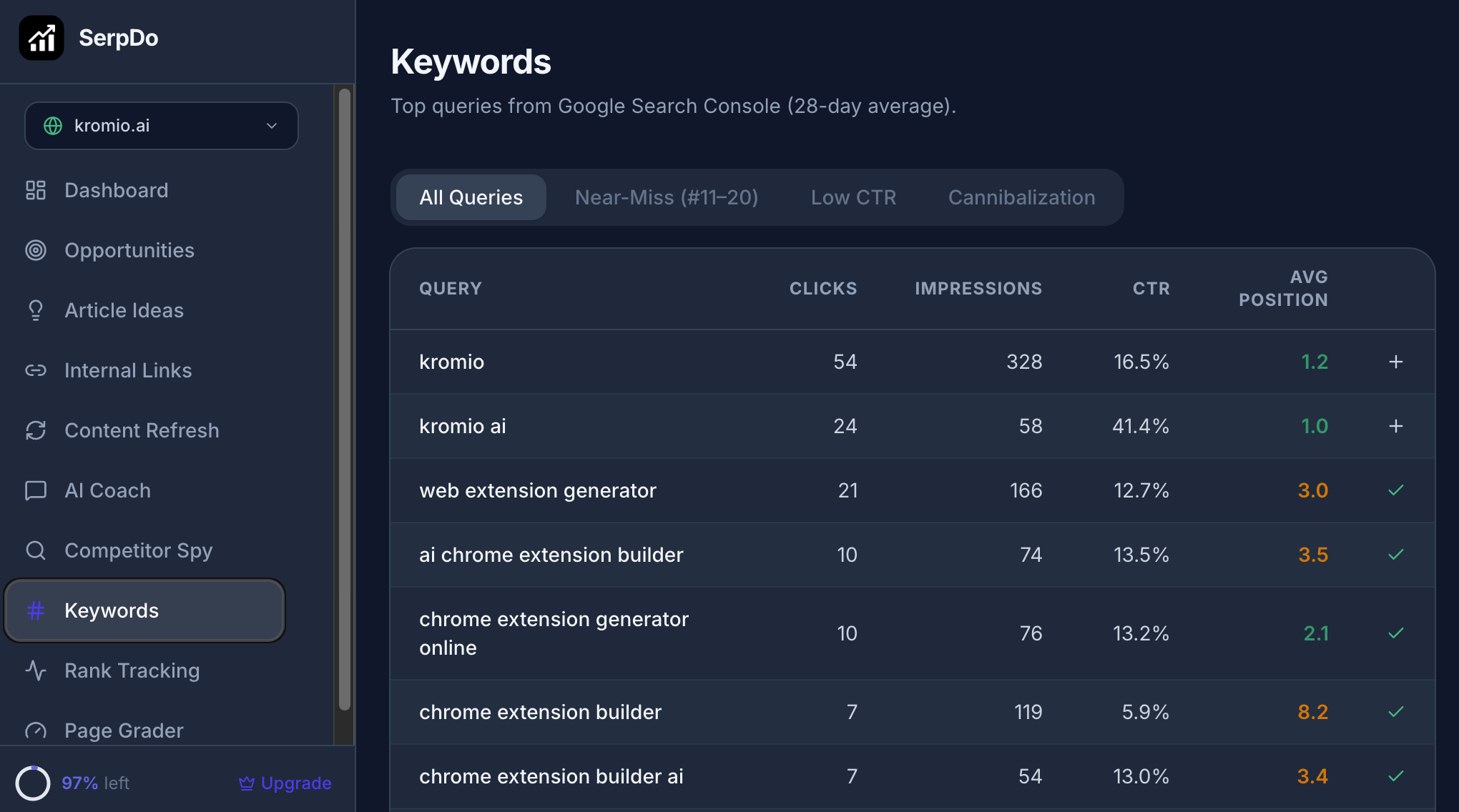1459x812 pixels.
Task: Click the avg position value 8.2
Action: [x=1313, y=712]
